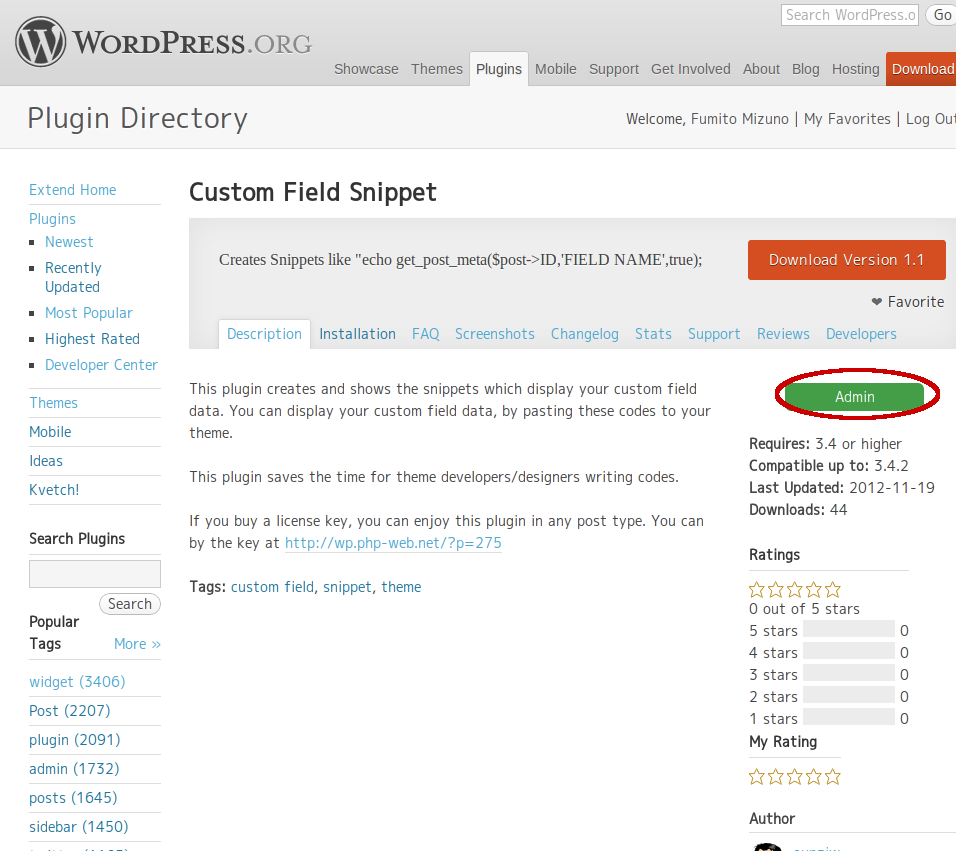The height and width of the screenshot is (851, 956).
Task: Browse Highest Rated plugins
Action: point(93,339)
